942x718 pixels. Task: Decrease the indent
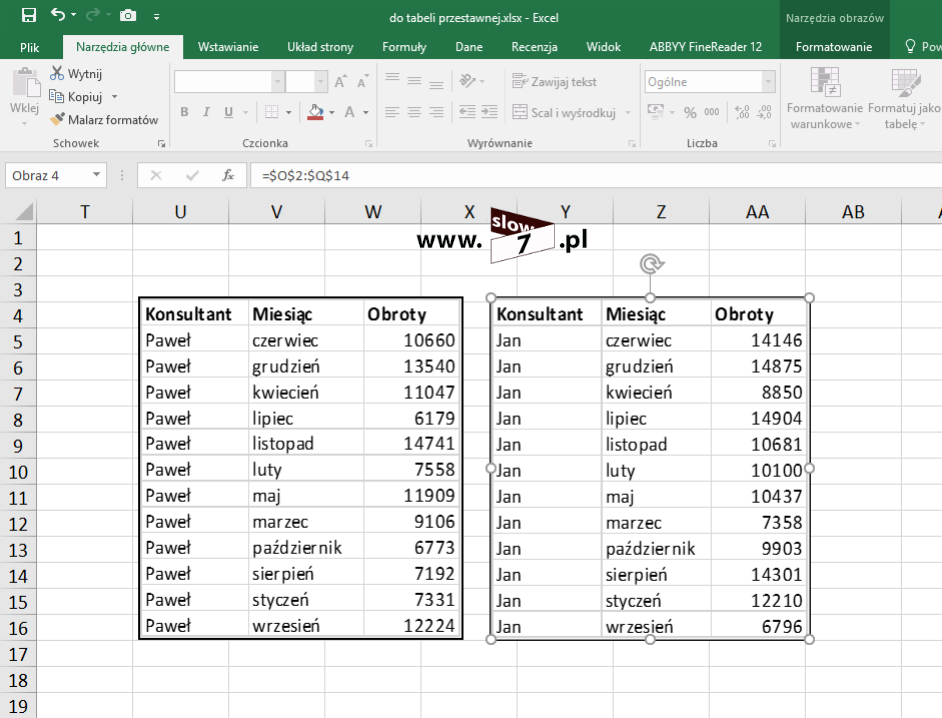[467, 112]
